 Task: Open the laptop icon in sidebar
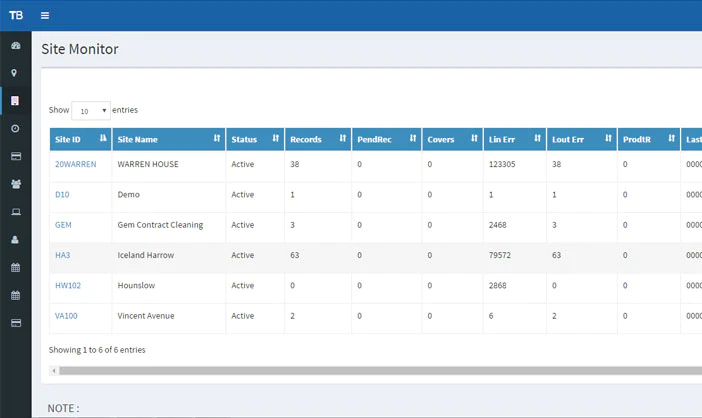16,212
